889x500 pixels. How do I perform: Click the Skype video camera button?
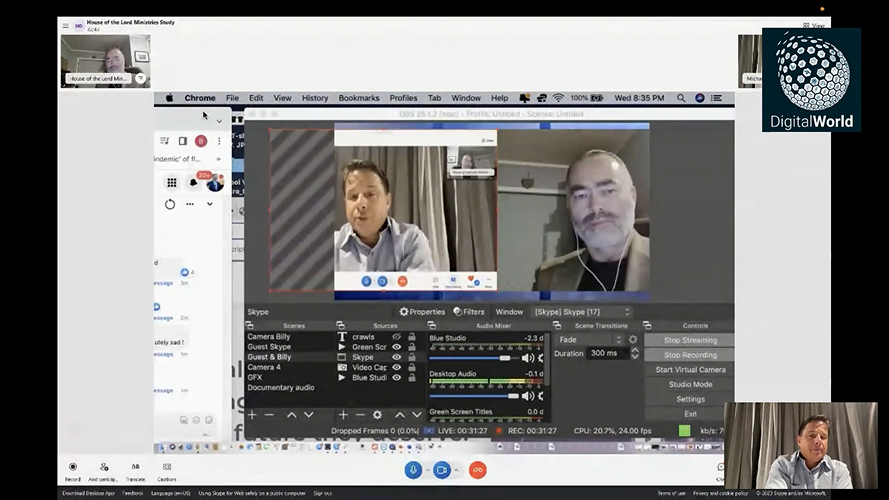442,469
